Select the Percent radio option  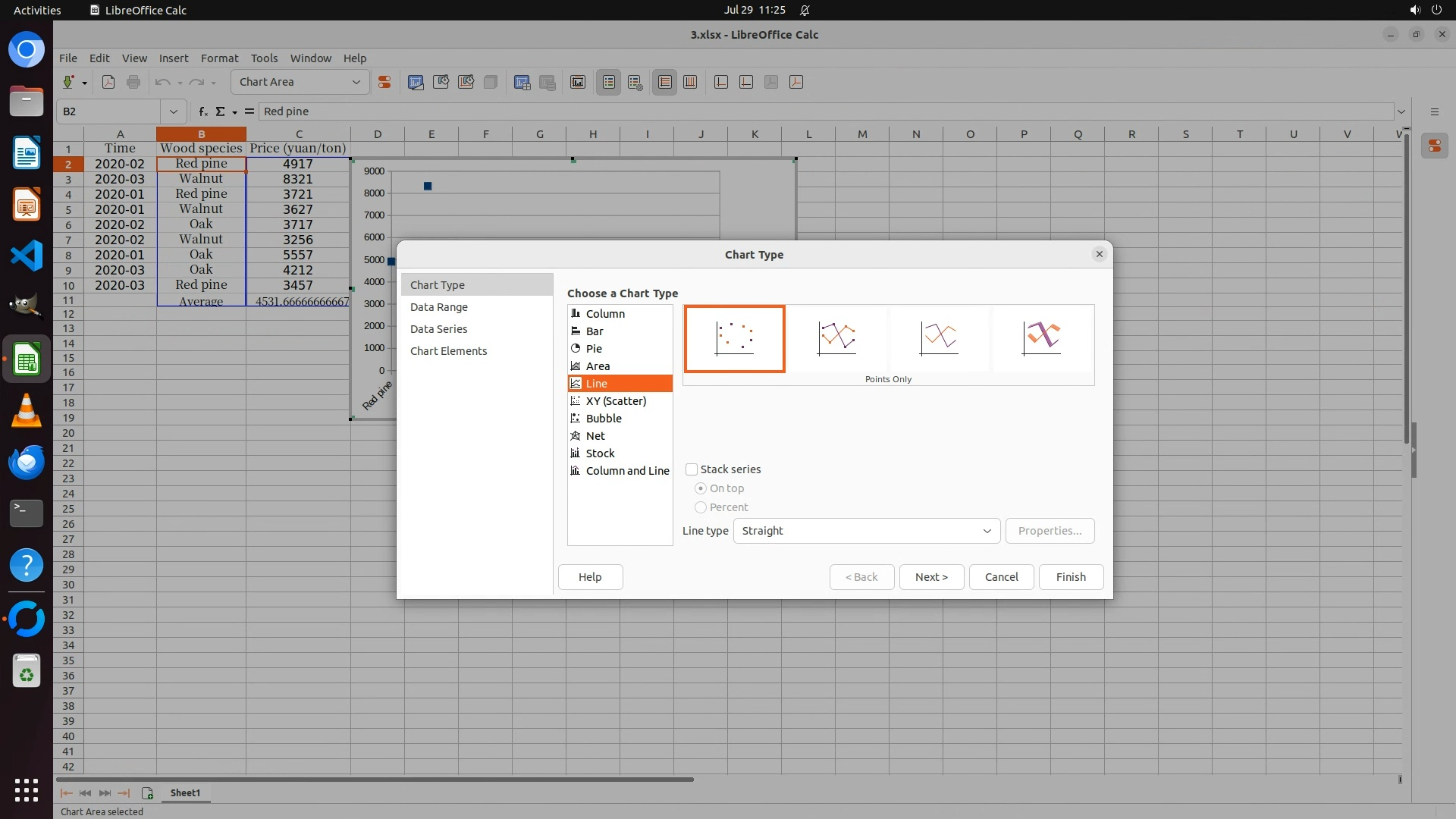click(701, 507)
